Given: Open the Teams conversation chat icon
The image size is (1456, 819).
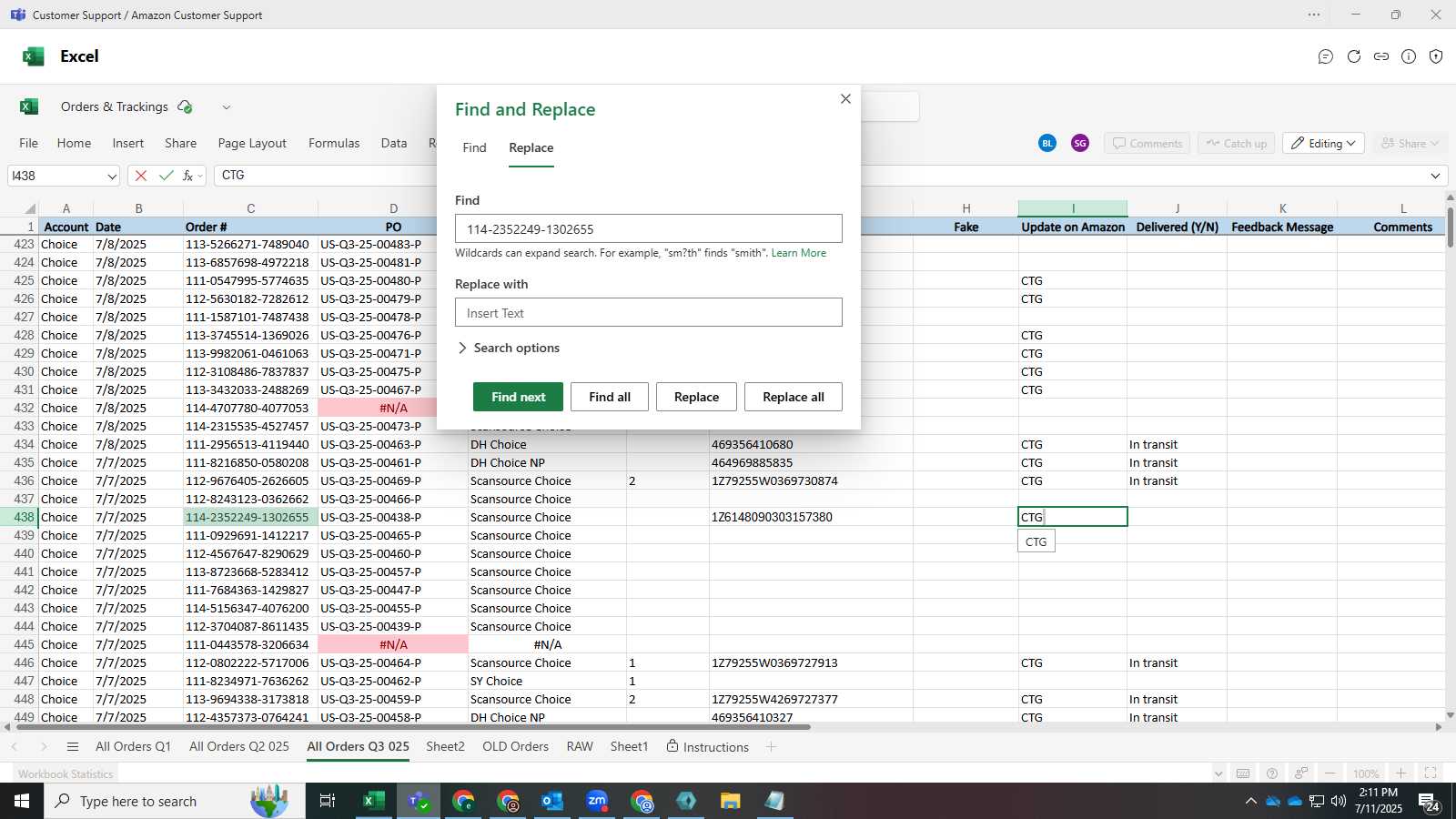Looking at the screenshot, I should pos(1326,56).
